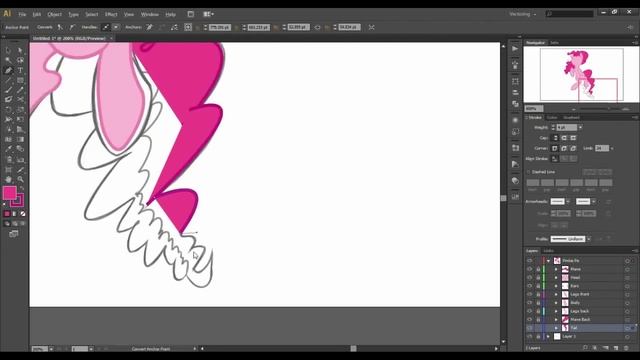This screenshot has width=640, height=360.
Task: Open the File menu
Action: 22,14
